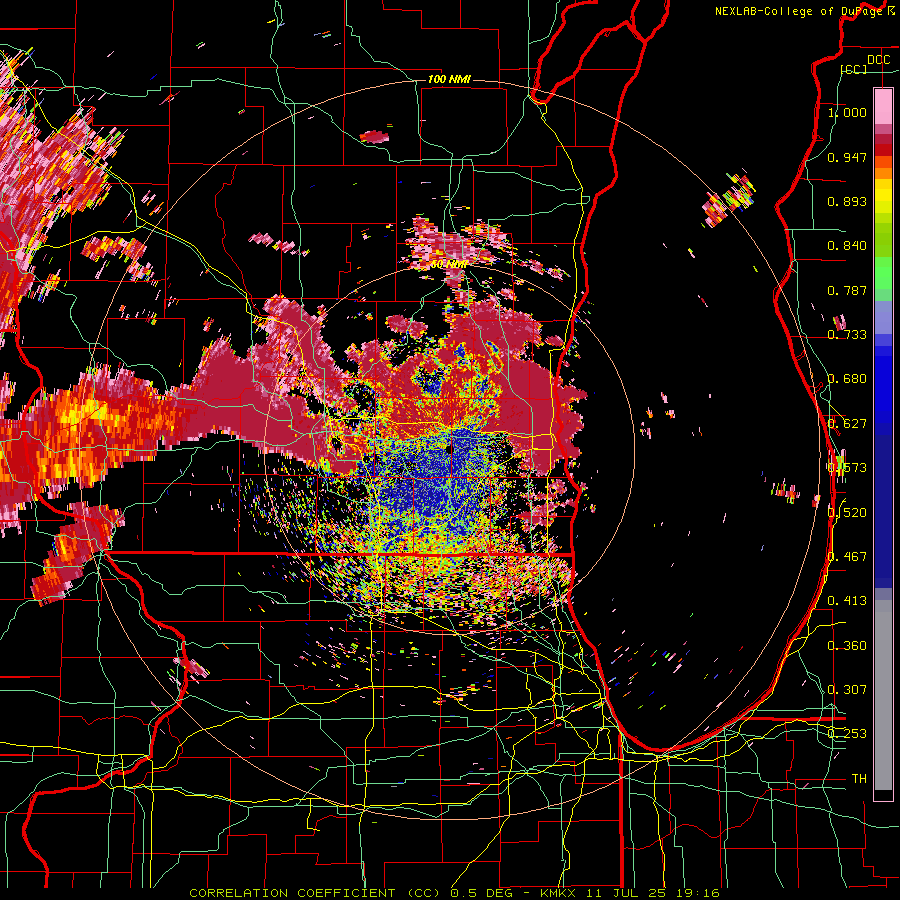Click the 50 NMI range ring label
Screen dimensions: 900x900
[448, 265]
